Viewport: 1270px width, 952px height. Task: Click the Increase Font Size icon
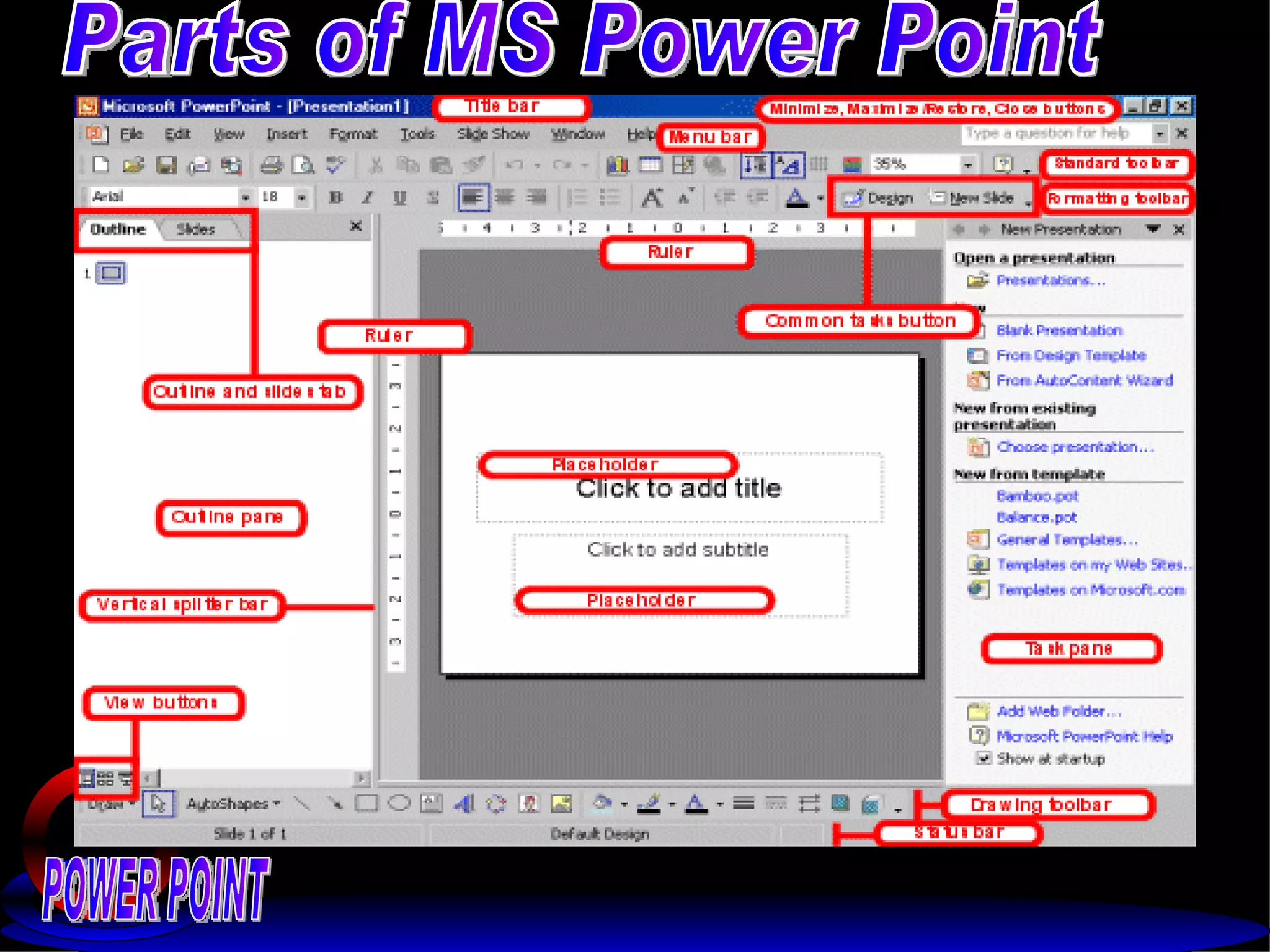pos(651,198)
